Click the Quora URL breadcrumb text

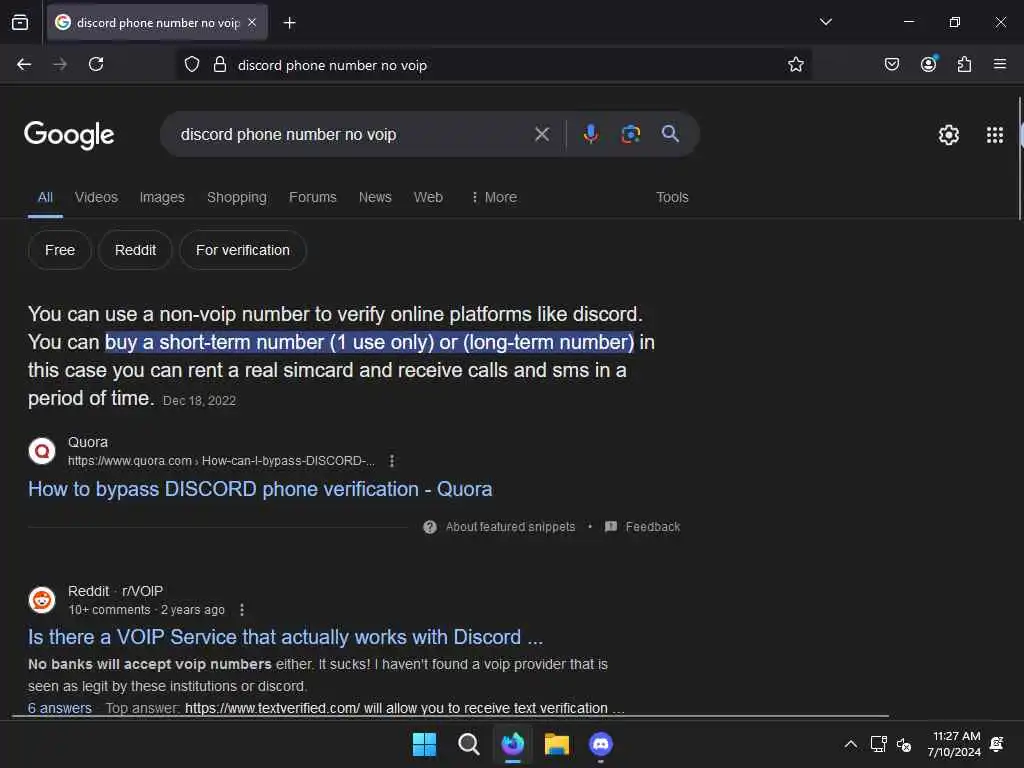(x=221, y=461)
